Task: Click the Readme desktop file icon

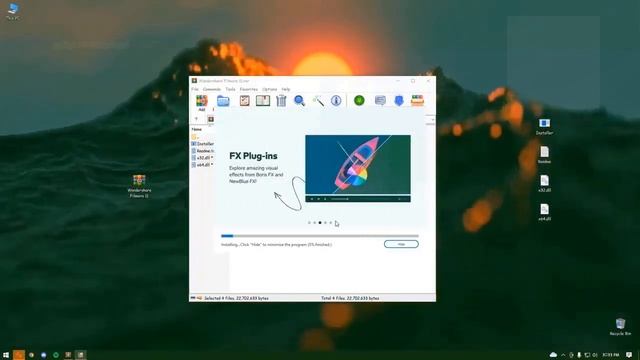Action: tap(544, 155)
